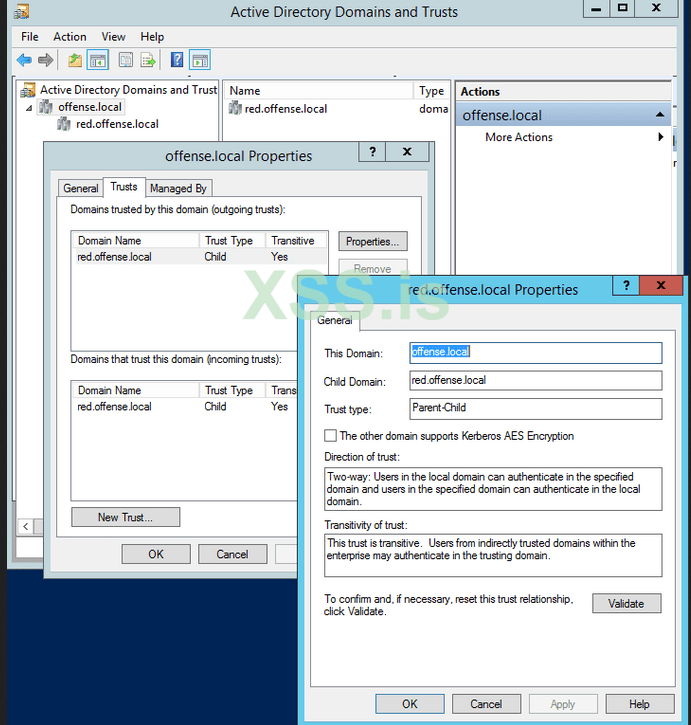Click the Export List toolbar icon
Screen dimensions: 691x725
click(x=148, y=60)
